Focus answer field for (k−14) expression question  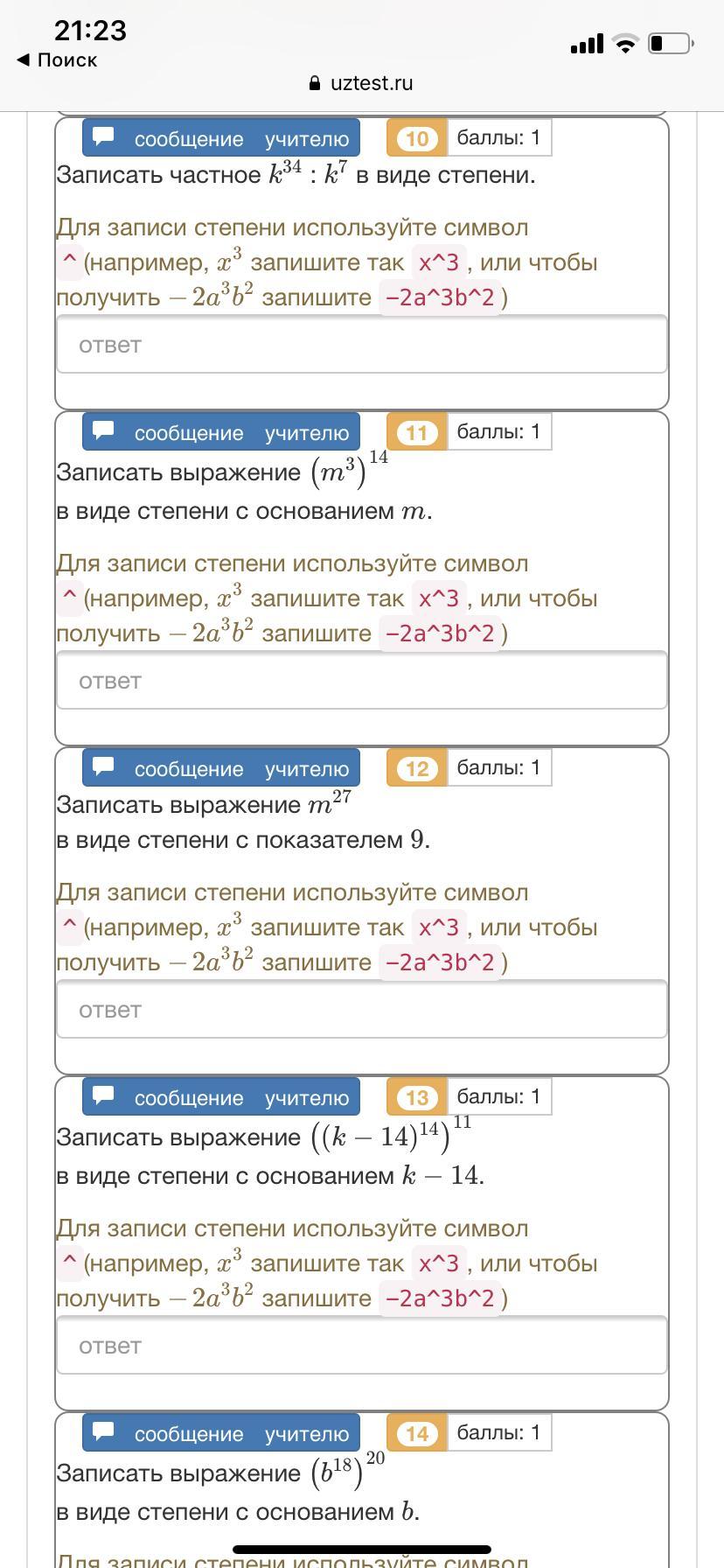(x=362, y=1346)
